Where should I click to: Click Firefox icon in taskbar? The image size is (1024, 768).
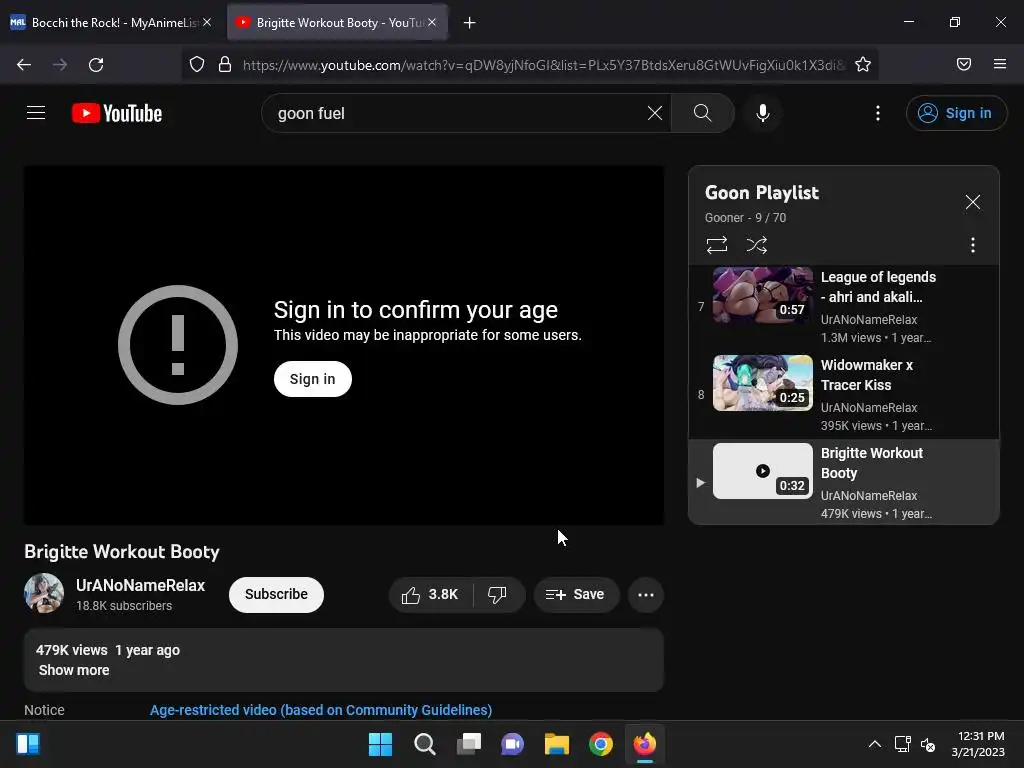pos(645,744)
